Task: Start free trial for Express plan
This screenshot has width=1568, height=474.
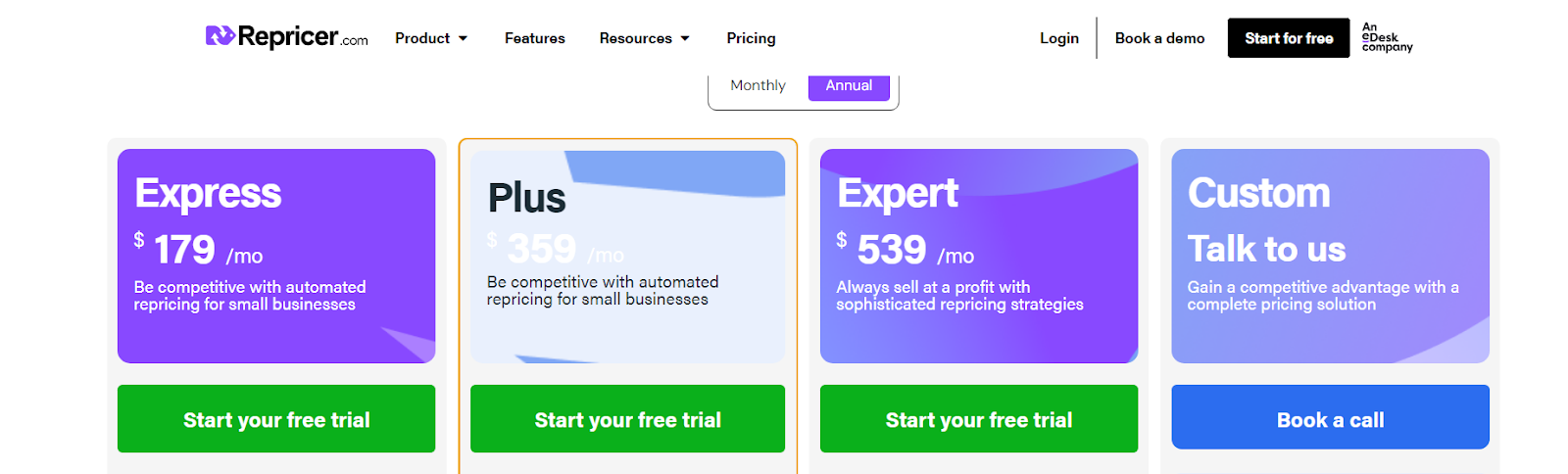Action: click(276, 419)
